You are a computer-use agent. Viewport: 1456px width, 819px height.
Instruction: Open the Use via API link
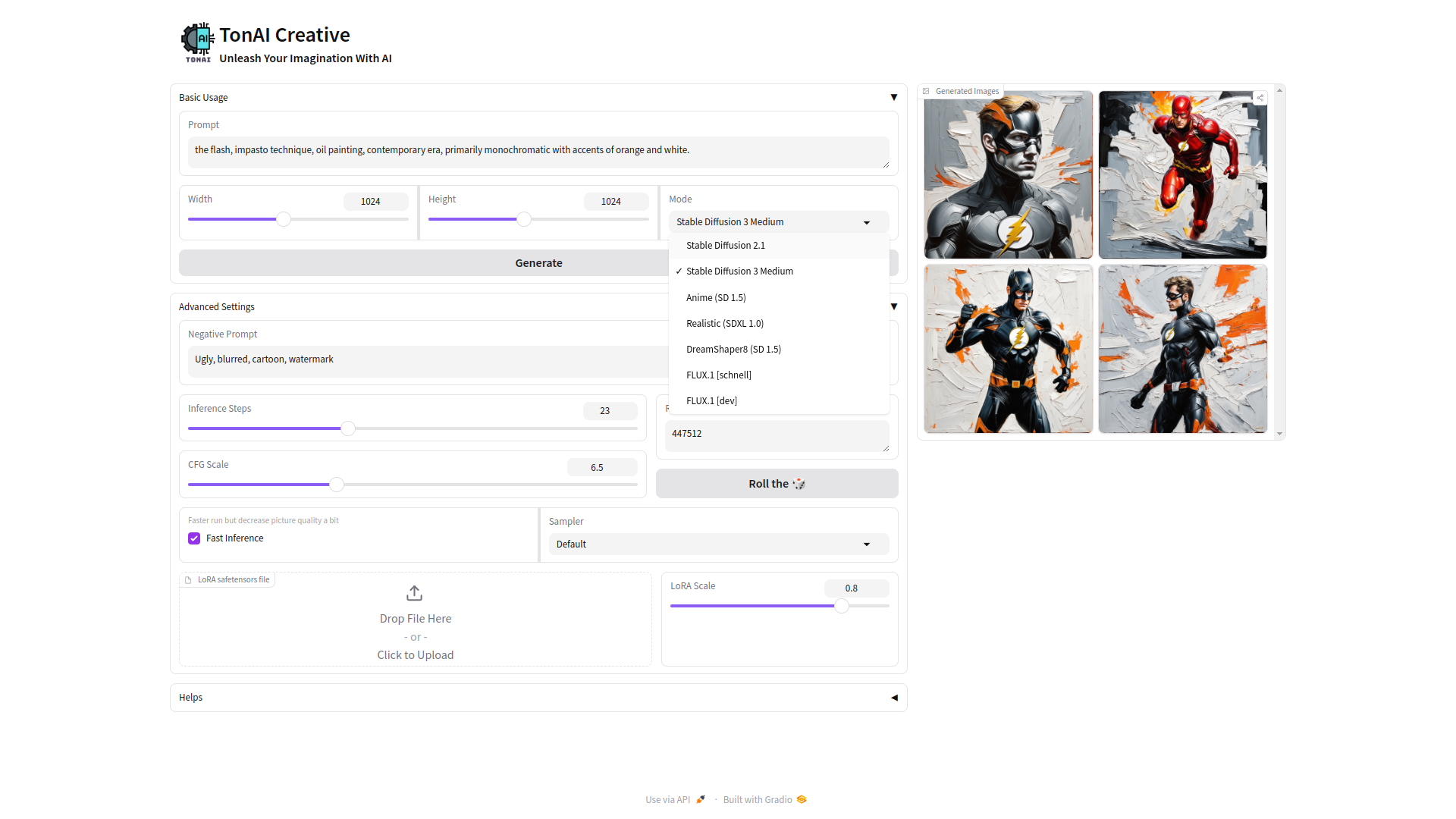coord(675,799)
